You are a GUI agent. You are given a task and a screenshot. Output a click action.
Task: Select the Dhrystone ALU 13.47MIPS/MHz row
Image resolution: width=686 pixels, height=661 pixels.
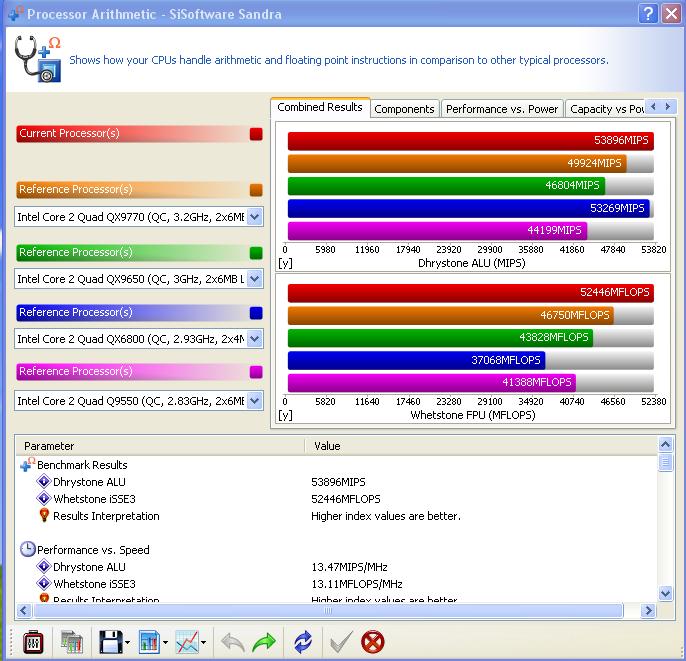pyautogui.click(x=336, y=567)
